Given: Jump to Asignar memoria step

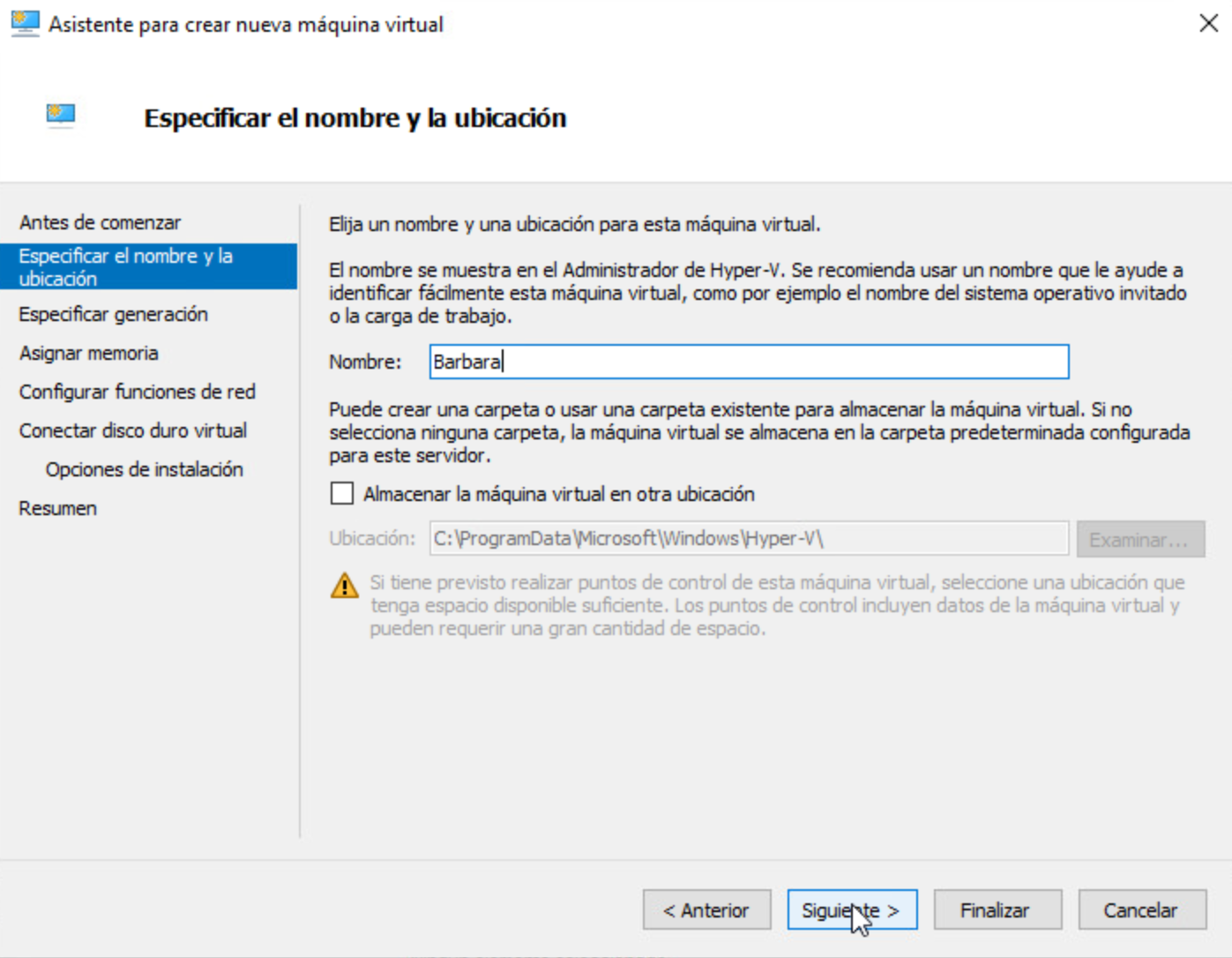Looking at the screenshot, I should (x=88, y=353).
